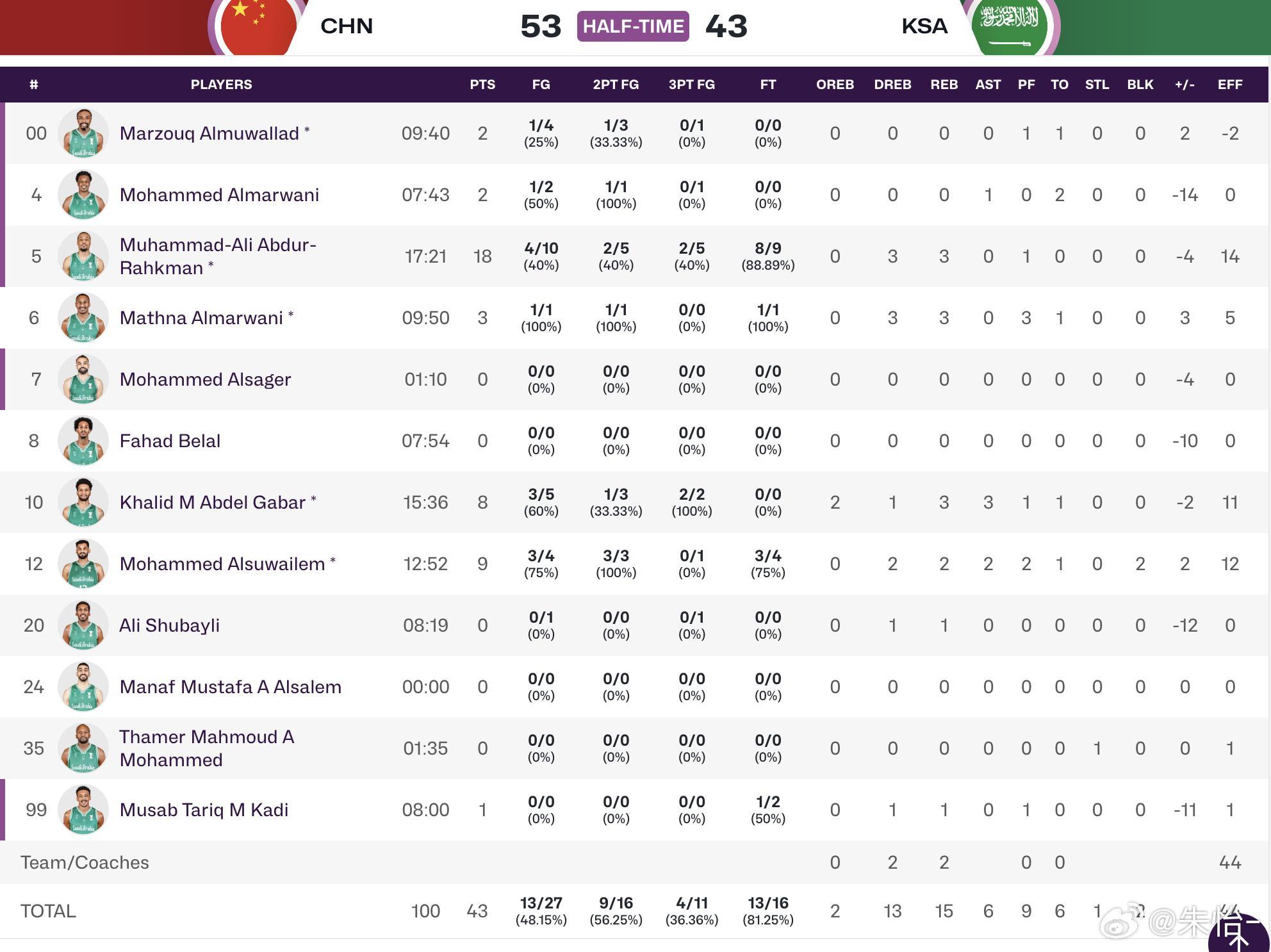
Task: Click the Team/Coaches row label
Action: [x=85, y=862]
